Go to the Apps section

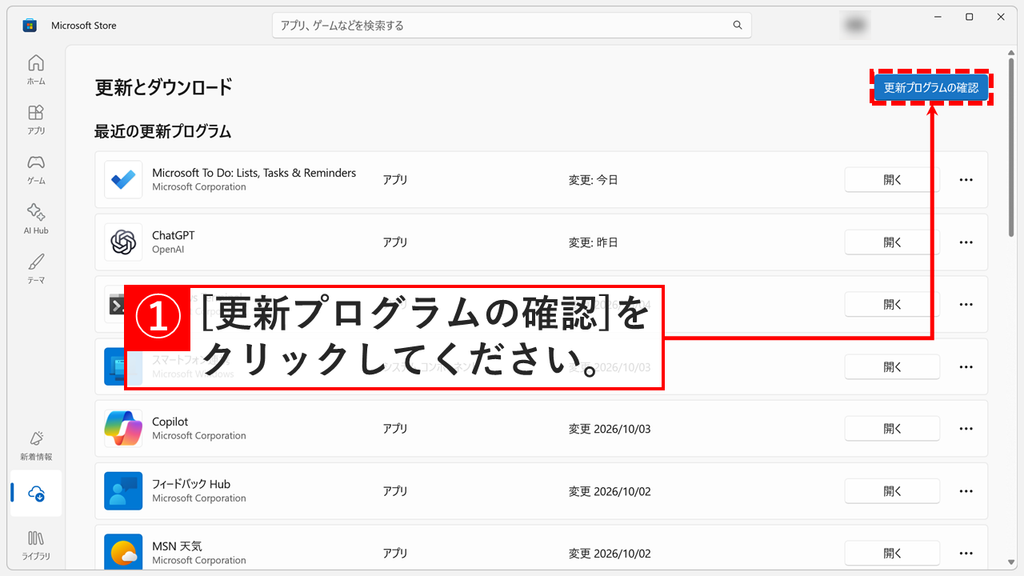(x=36, y=120)
